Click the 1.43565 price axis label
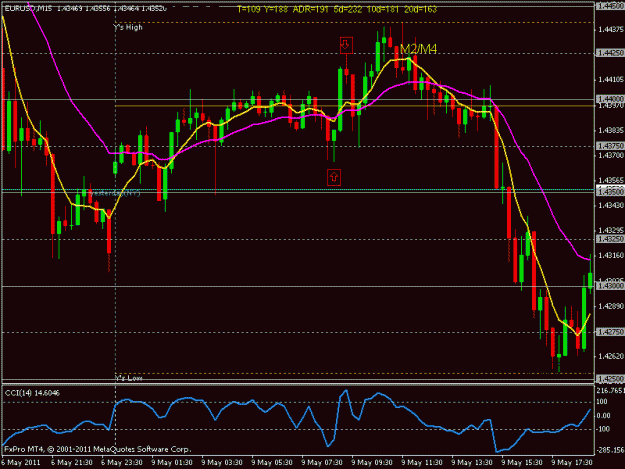This screenshot has height=469, width=625. tap(610, 181)
